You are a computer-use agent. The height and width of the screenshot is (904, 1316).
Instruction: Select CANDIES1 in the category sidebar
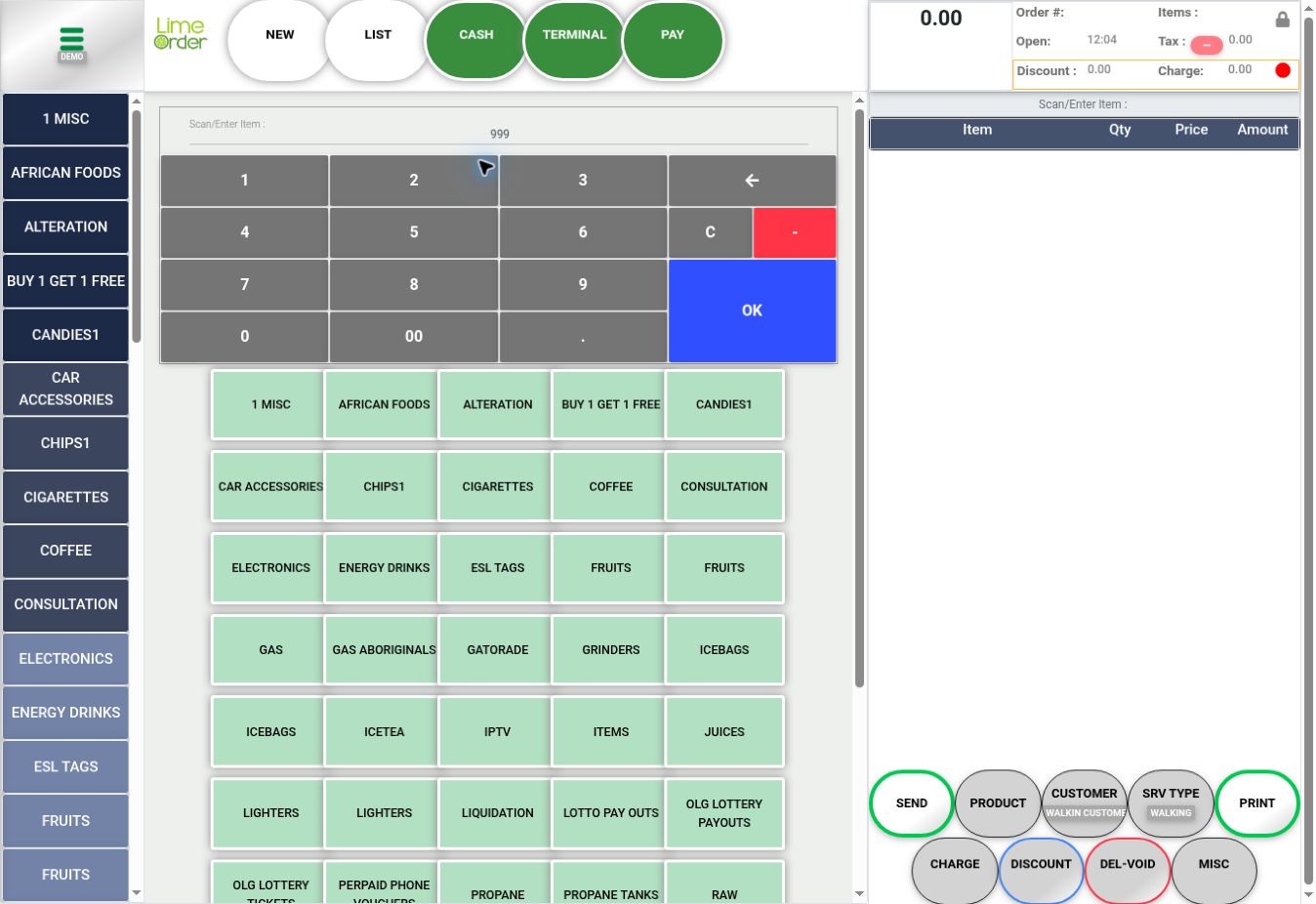point(65,335)
